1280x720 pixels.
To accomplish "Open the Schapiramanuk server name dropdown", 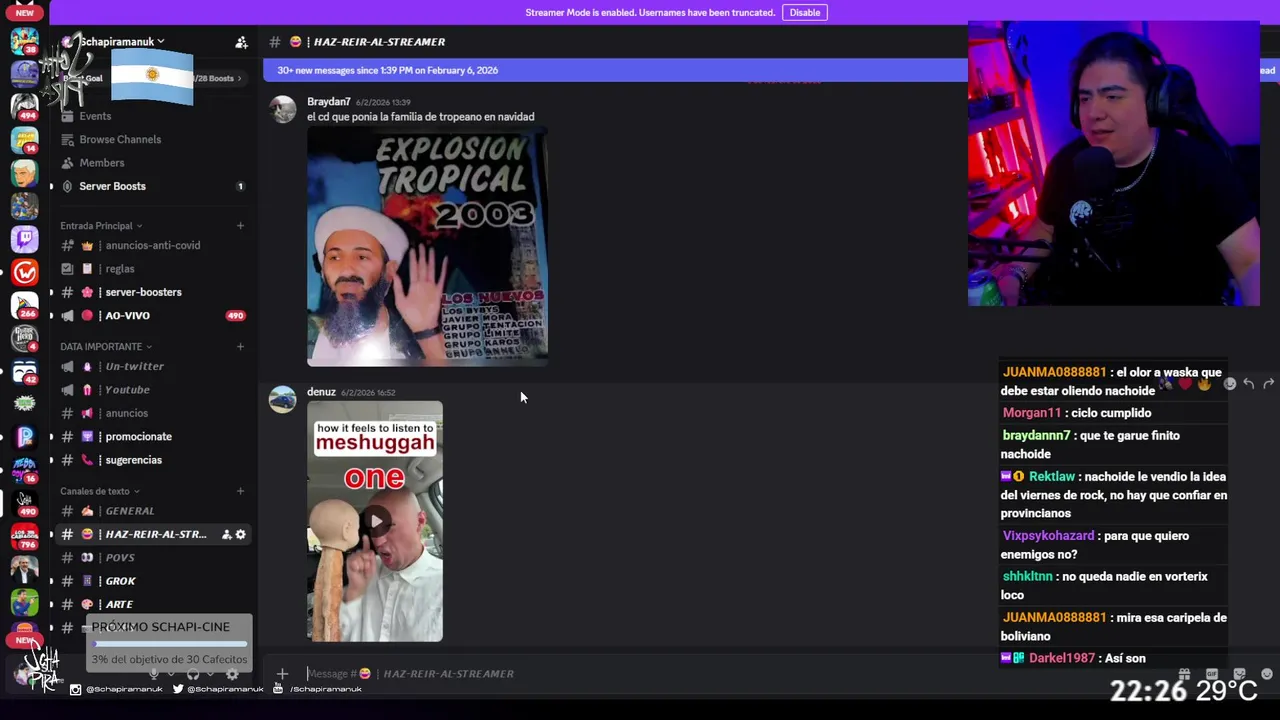I will pos(122,42).
